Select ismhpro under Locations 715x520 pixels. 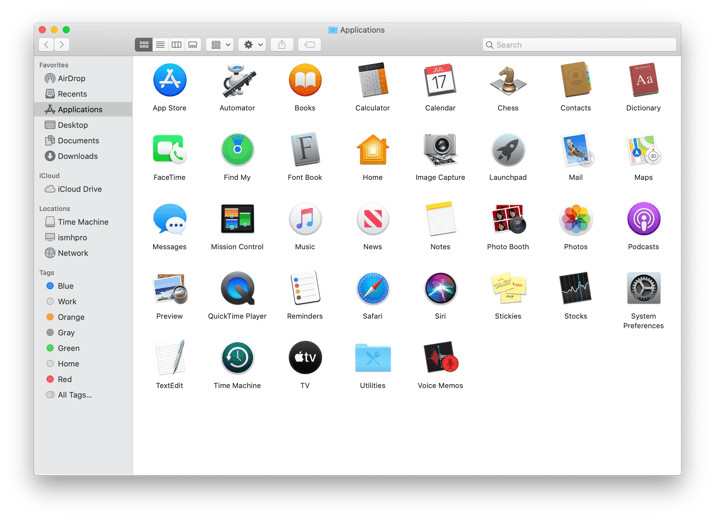click(x=83, y=237)
